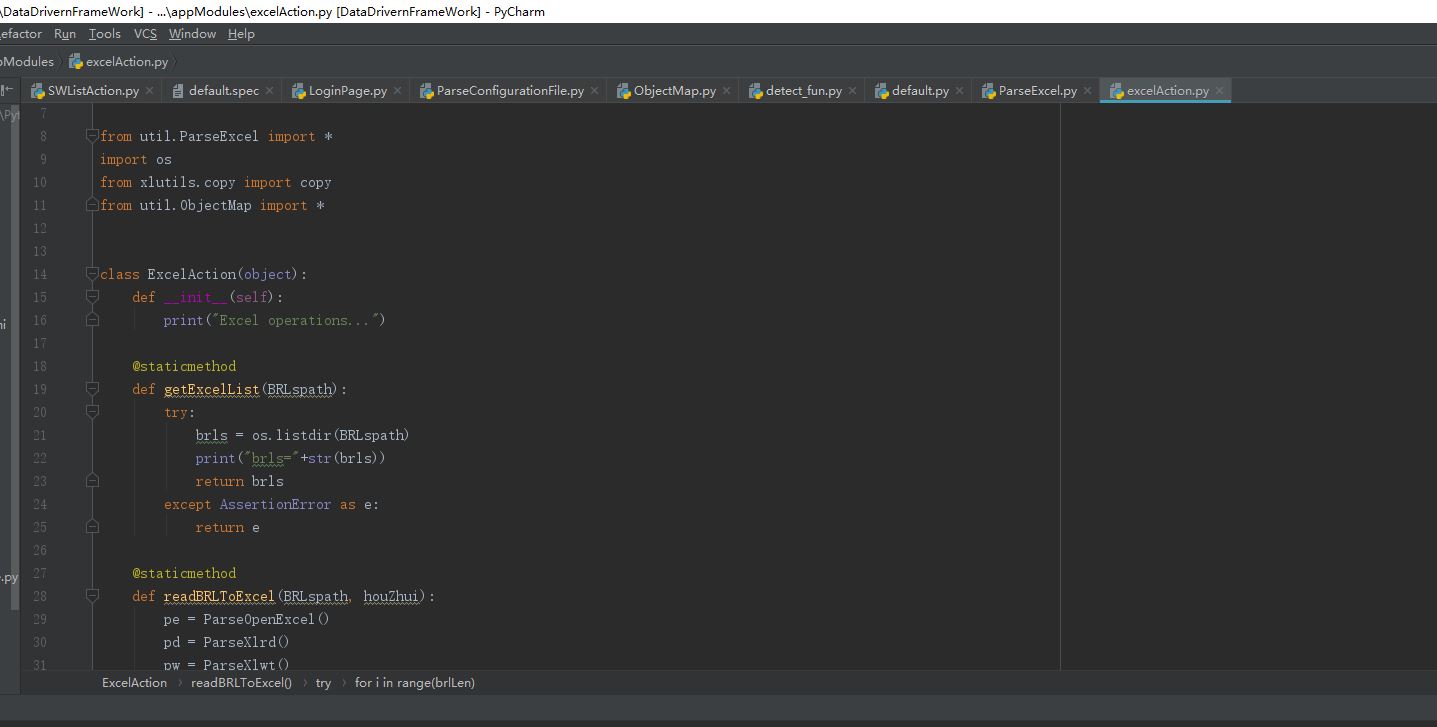This screenshot has width=1437, height=727.
Task: Collapse the try block fold arrow at line 20
Action: pos(92,412)
